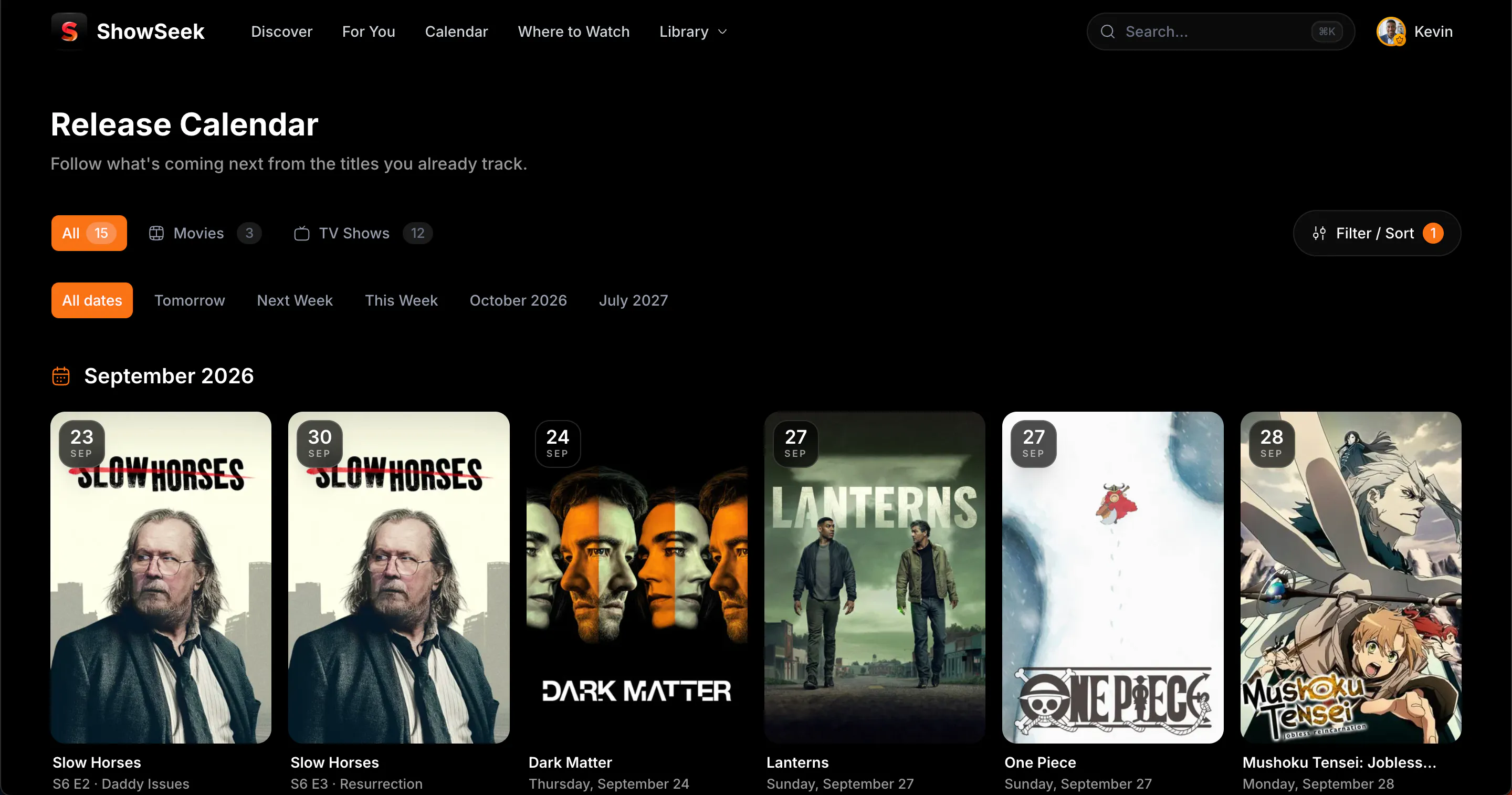1512x795 pixels.
Task: Click the Movies film icon
Action: click(156, 233)
